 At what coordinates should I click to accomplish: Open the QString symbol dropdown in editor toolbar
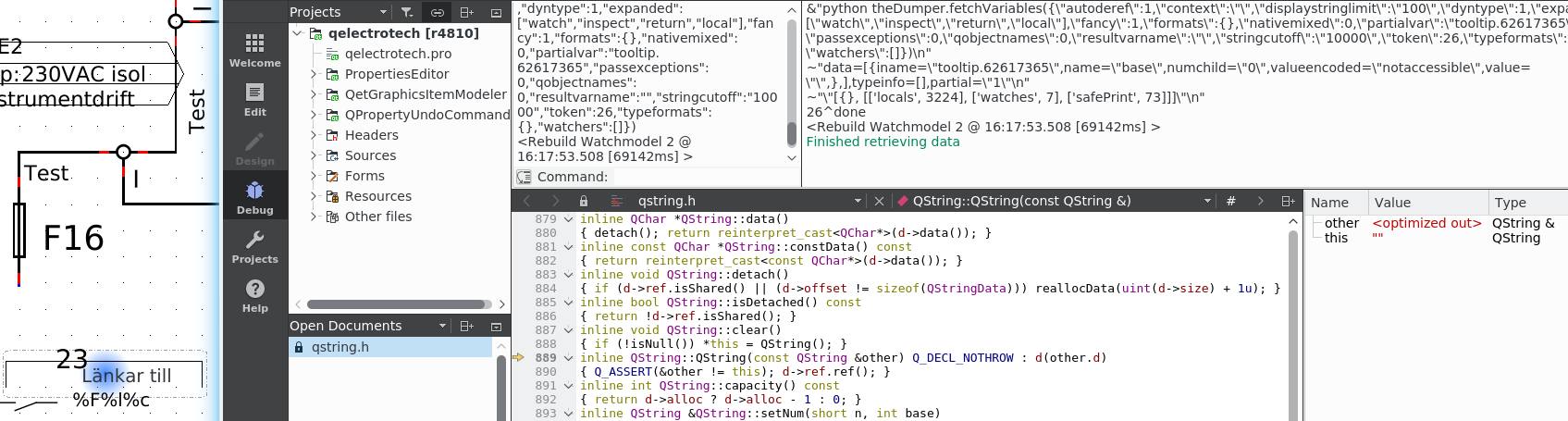[1207, 201]
